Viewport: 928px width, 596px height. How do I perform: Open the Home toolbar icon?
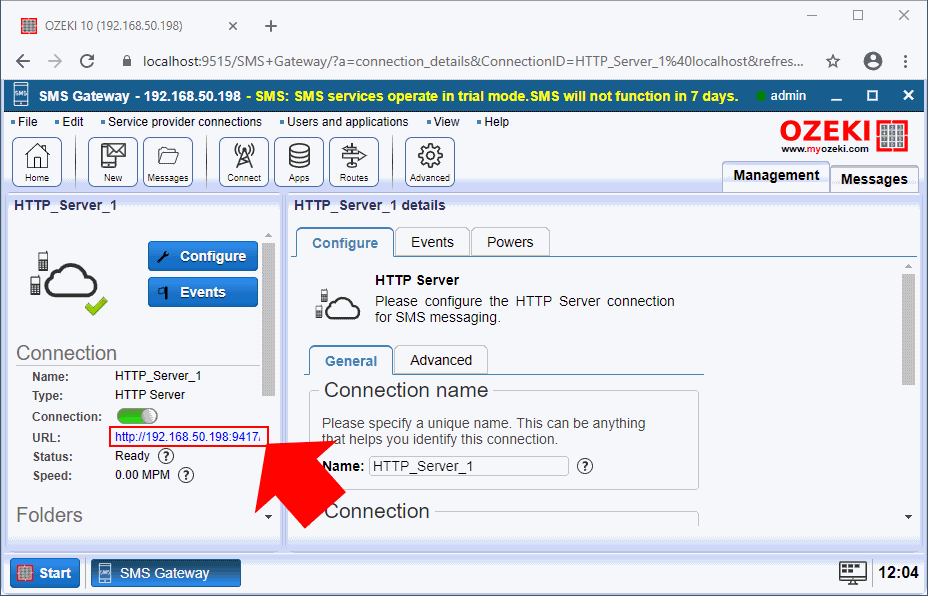(x=37, y=162)
